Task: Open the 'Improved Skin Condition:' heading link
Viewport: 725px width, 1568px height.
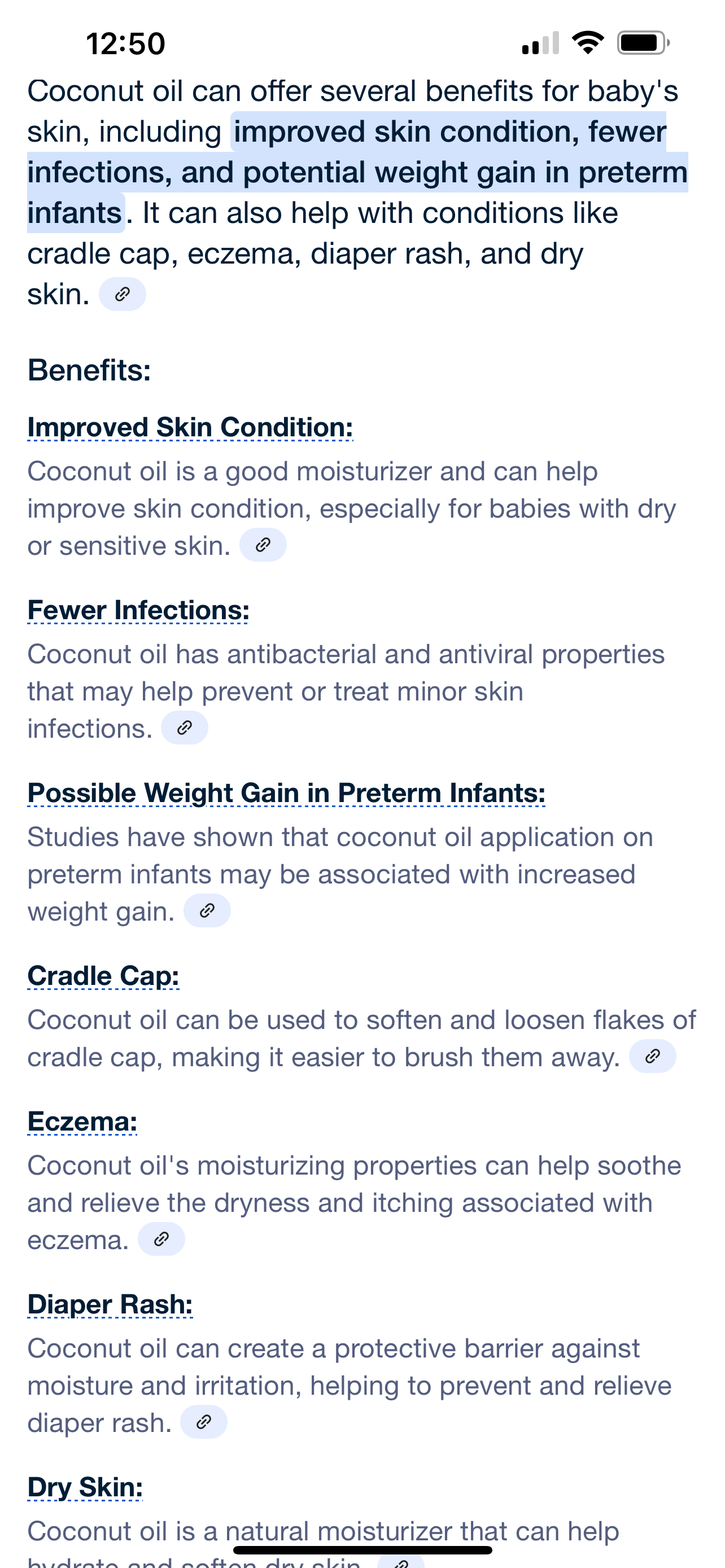Action: [190, 427]
